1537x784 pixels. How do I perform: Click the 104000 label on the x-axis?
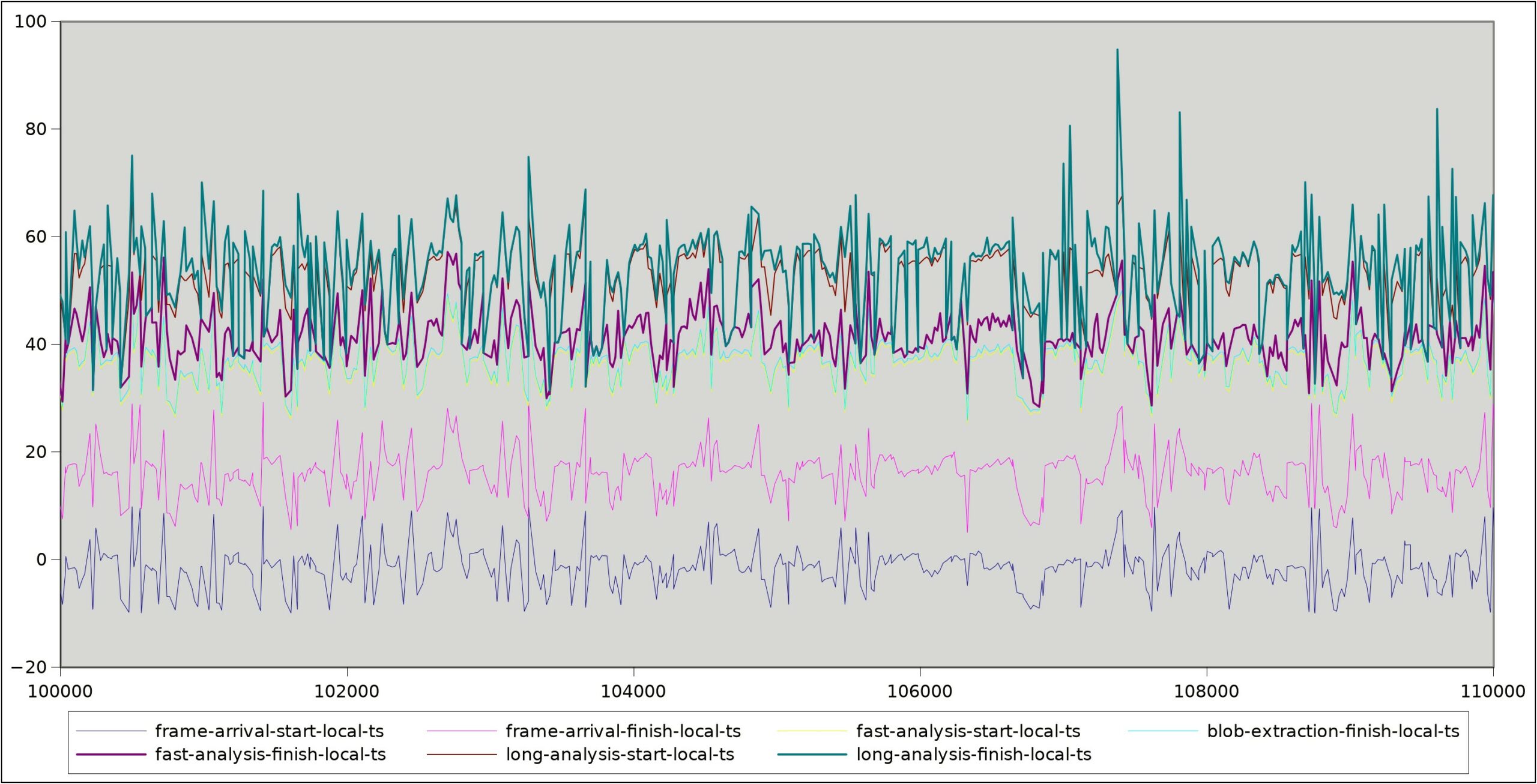pyautogui.click(x=633, y=691)
